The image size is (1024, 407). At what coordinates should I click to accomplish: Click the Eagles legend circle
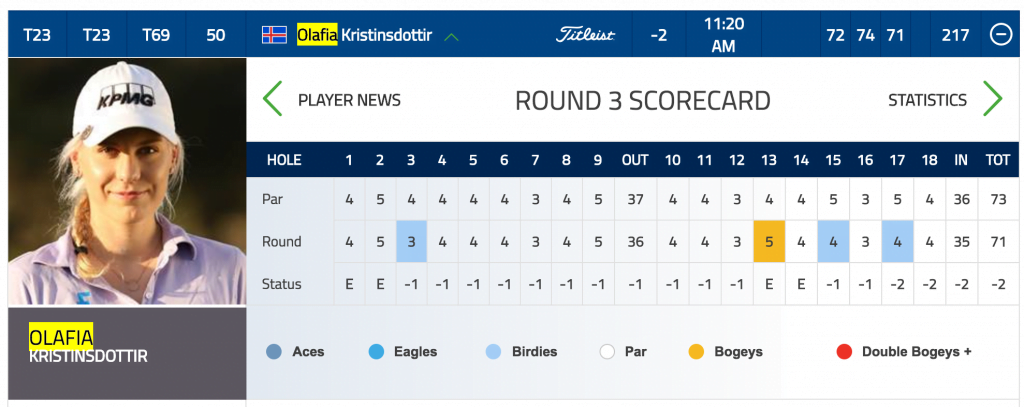click(376, 352)
